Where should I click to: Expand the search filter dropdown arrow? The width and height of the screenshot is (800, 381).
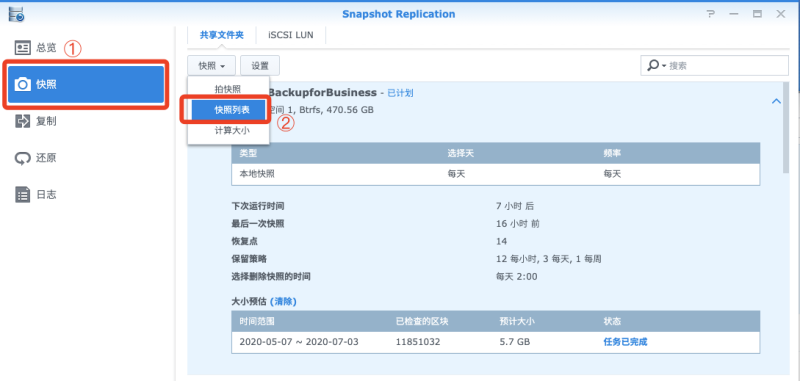664,66
